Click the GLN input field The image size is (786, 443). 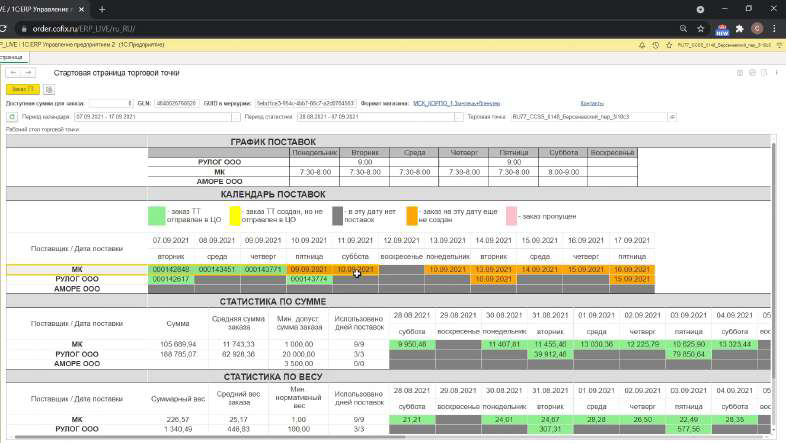point(177,103)
